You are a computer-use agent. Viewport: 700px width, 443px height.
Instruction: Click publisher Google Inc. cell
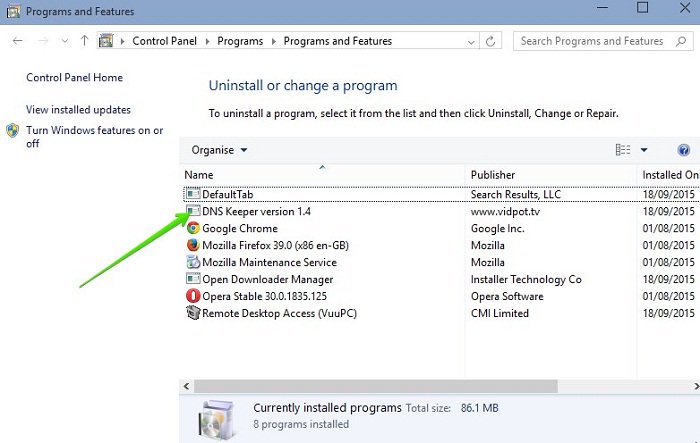tap(497, 228)
